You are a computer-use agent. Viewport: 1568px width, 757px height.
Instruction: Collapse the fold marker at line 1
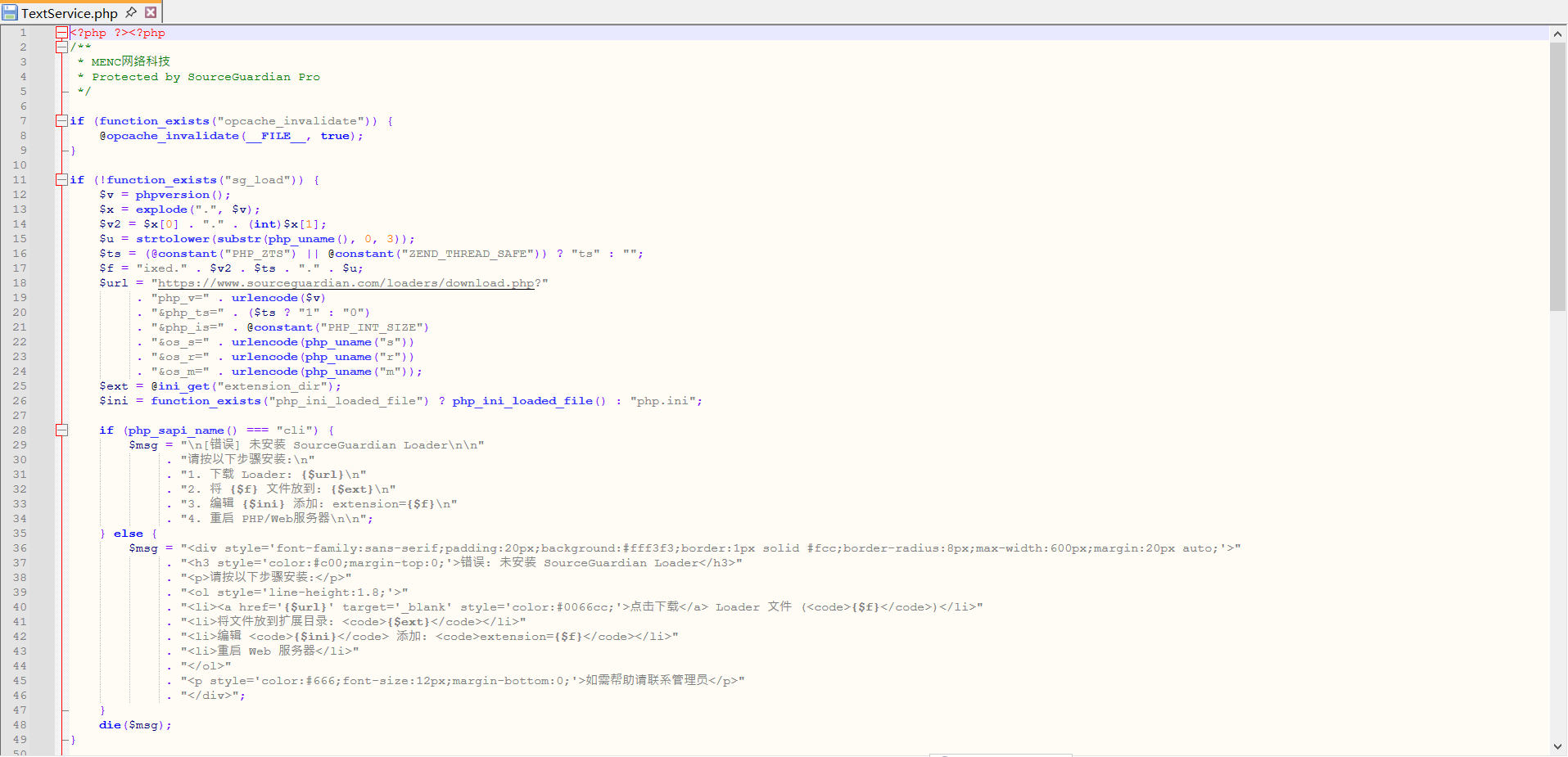point(61,33)
